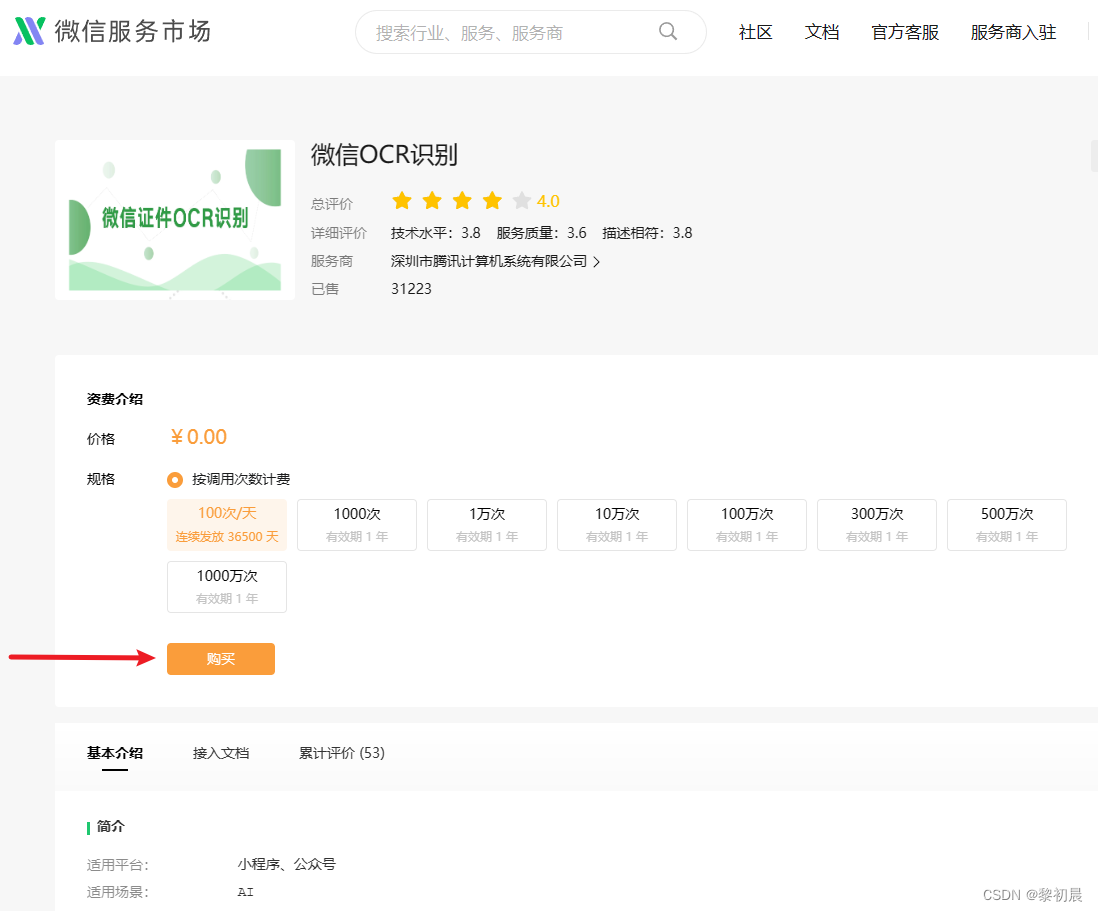Expand the chevron after the provider name

(597, 262)
